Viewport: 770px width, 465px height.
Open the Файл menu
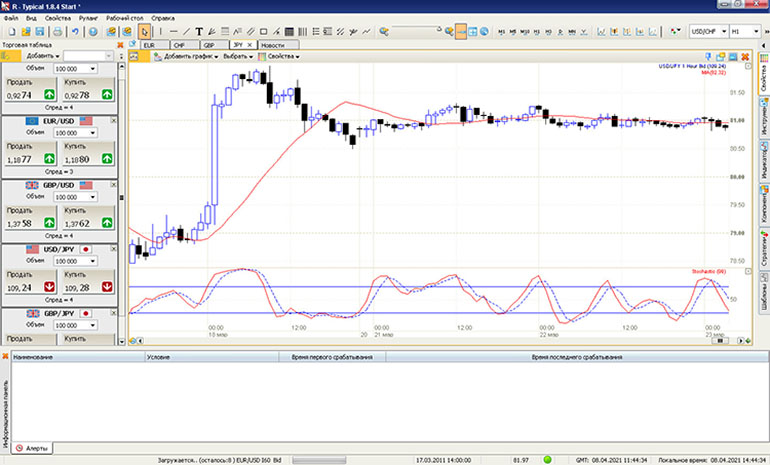(x=11, y=18)
